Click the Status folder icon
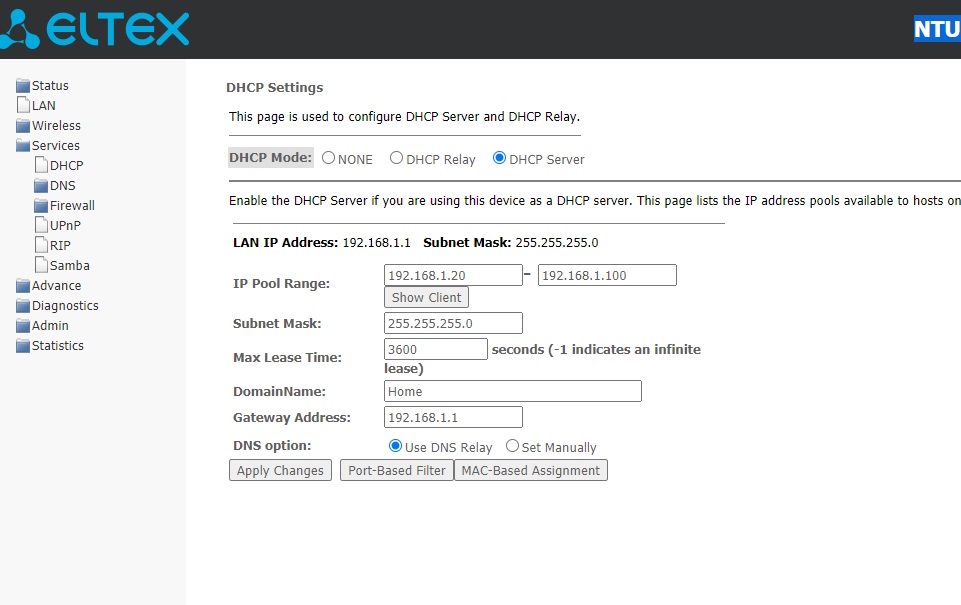This screenshot has width=961, height=605. (x=23, y=86)
